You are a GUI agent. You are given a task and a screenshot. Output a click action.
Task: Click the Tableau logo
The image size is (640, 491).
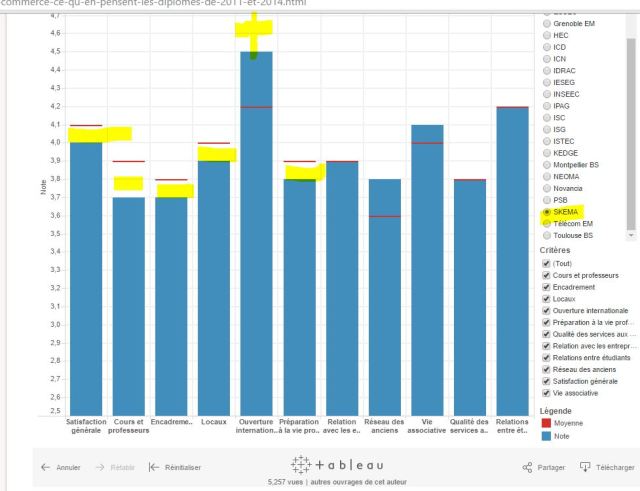tap(337, 465)
